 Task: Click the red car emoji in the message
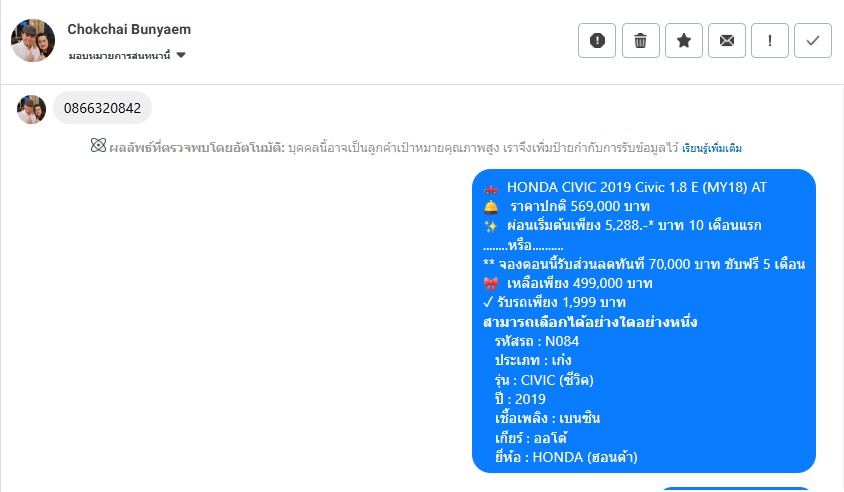(491, 188)
